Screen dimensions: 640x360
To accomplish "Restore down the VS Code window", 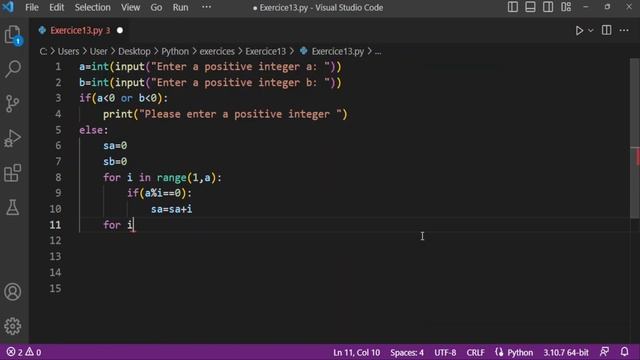I will pos(607,7).
